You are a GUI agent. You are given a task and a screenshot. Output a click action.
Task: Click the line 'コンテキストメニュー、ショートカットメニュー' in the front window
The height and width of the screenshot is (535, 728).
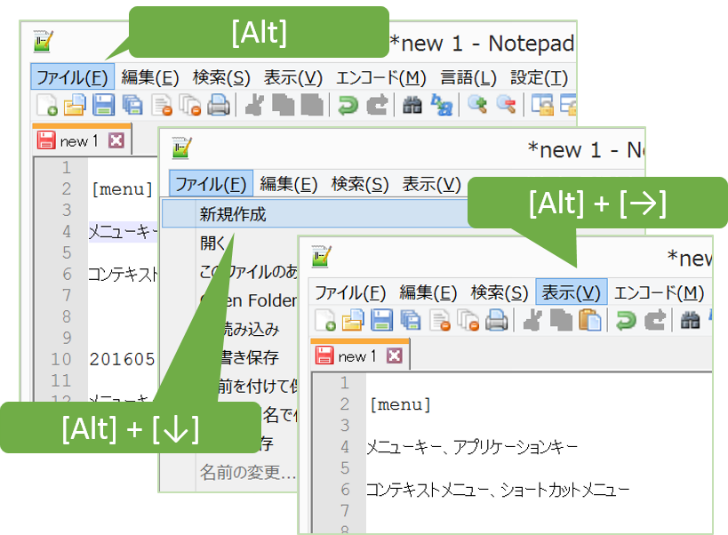coord(498,489)
